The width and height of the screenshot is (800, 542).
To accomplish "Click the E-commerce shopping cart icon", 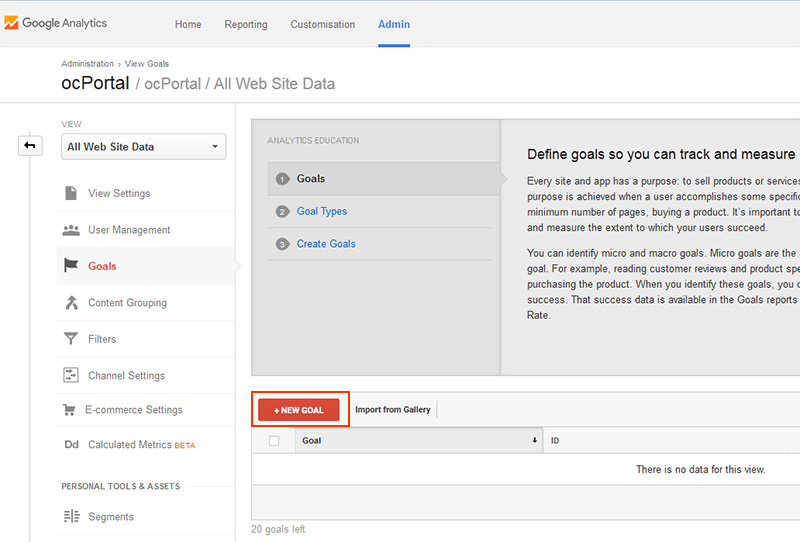I will click(69, 410).
